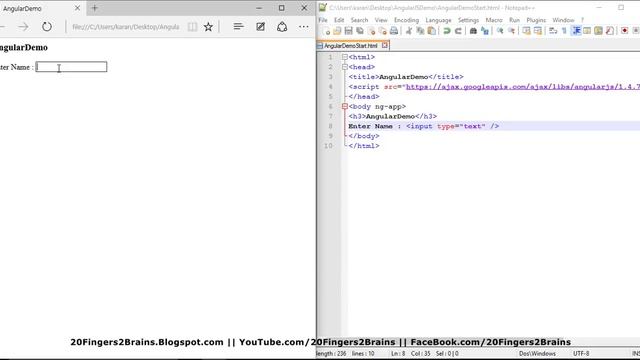The height and width of the screenshot is (360, 640).
Task: Click the Save All toolbar icon
Action: tap(360, 31)
